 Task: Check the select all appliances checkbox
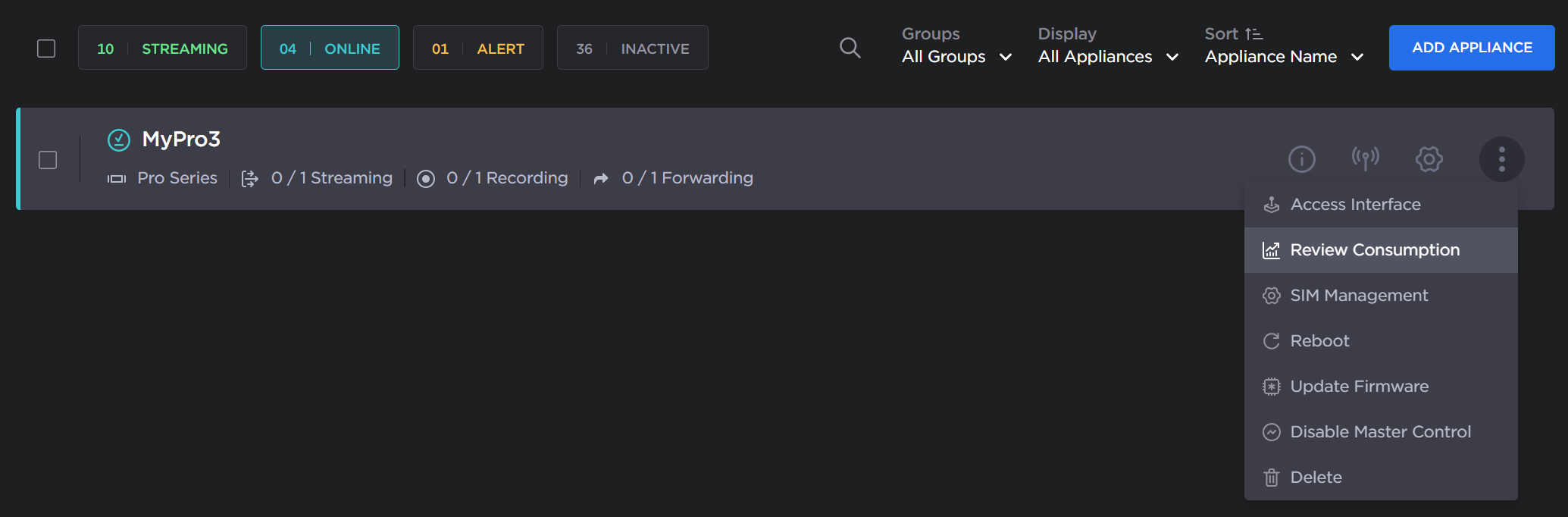click(x=46, y=49)
